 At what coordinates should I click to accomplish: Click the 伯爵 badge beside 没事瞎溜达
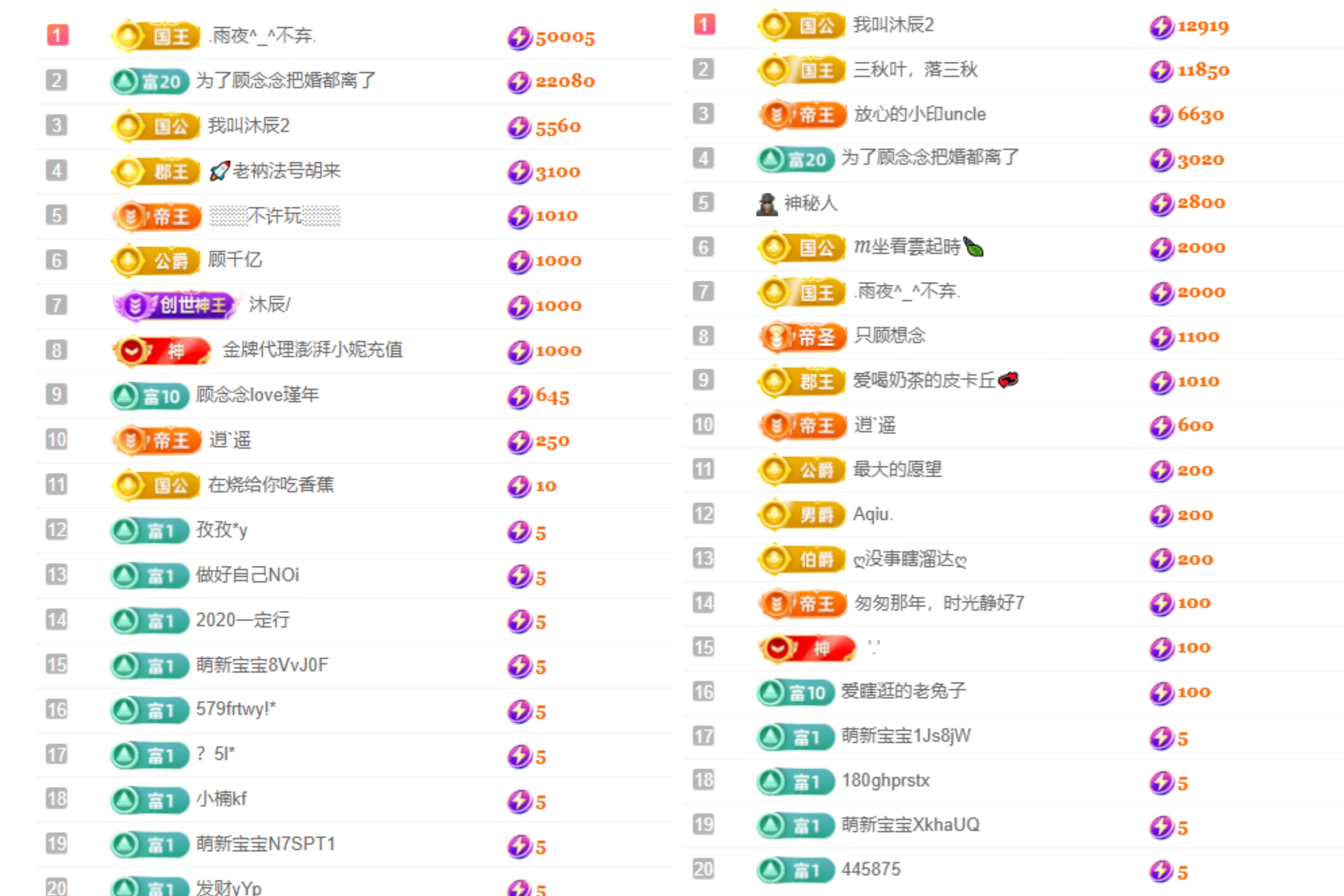[802, 560]
